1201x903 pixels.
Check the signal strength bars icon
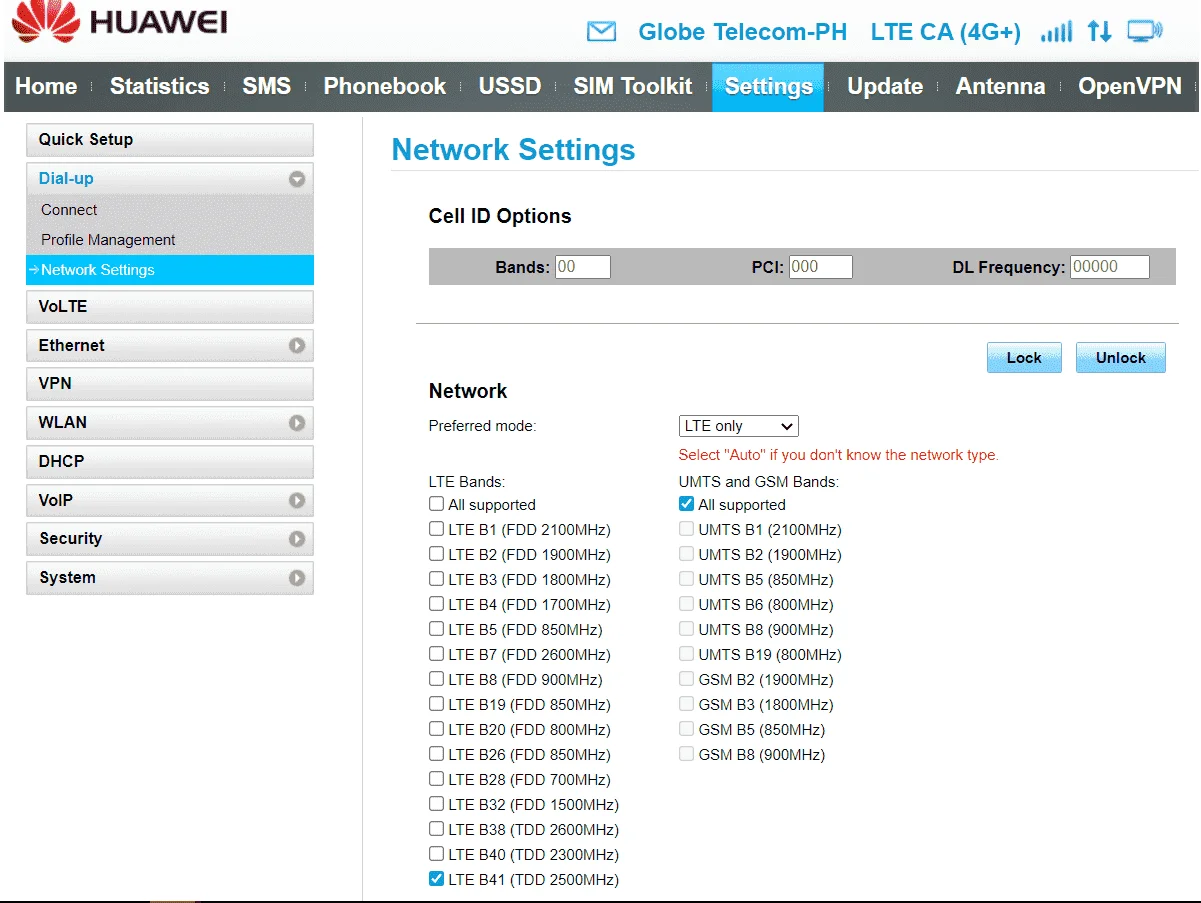tap(1056, 32)
